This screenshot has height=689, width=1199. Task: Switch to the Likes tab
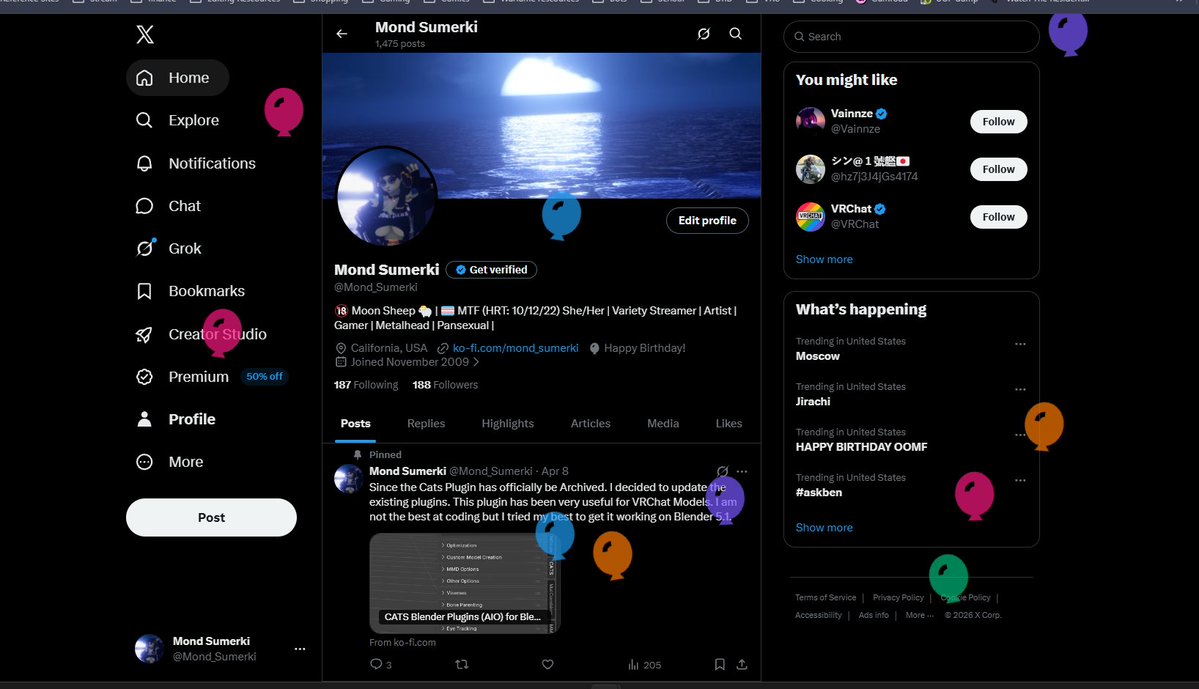(x=729, y=424)
